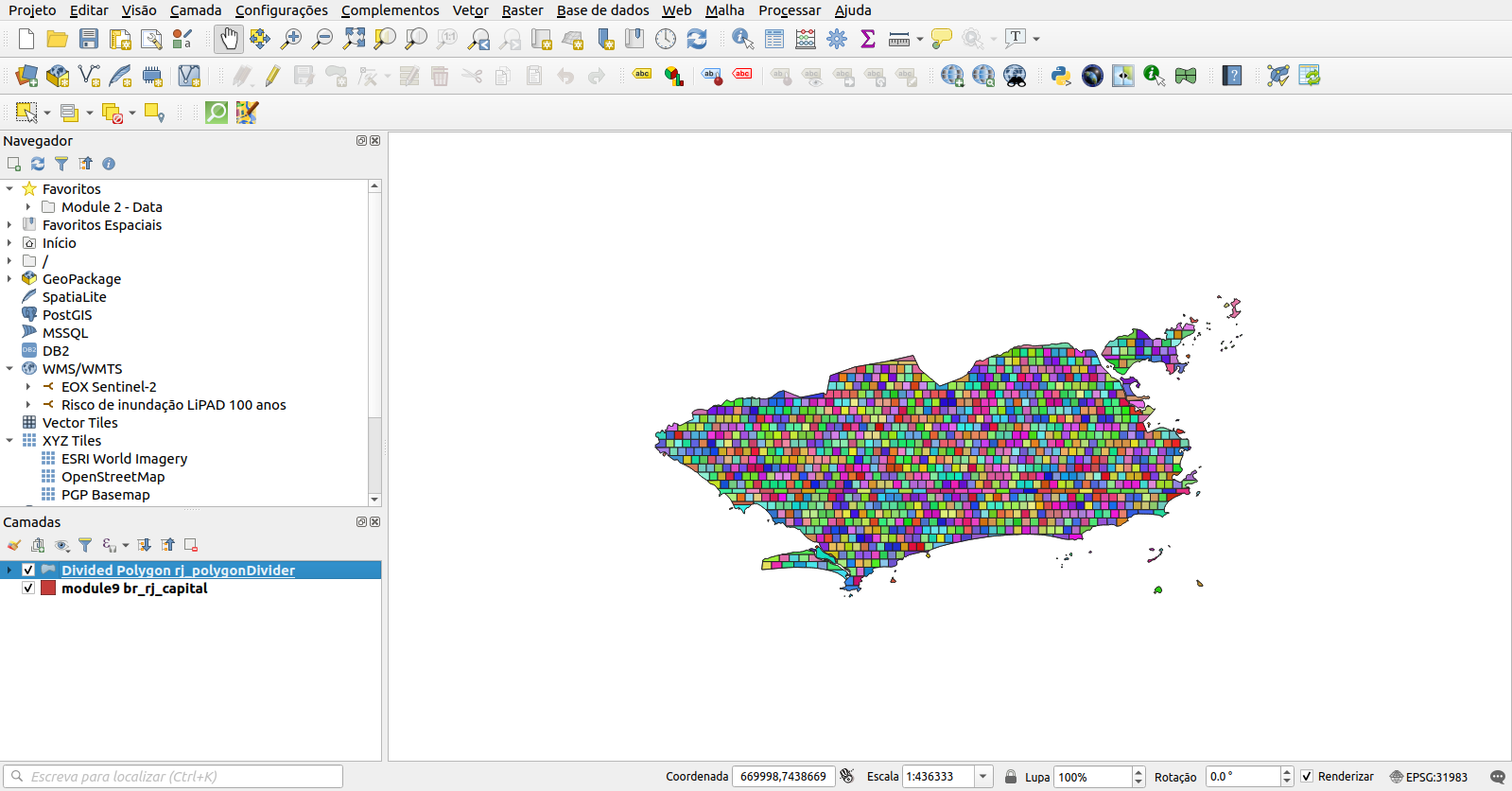The width and height of the screenshot is (1512, 791).
Task: Toggle the Renderizar checkbox
Action: [x=1307, y=777]
